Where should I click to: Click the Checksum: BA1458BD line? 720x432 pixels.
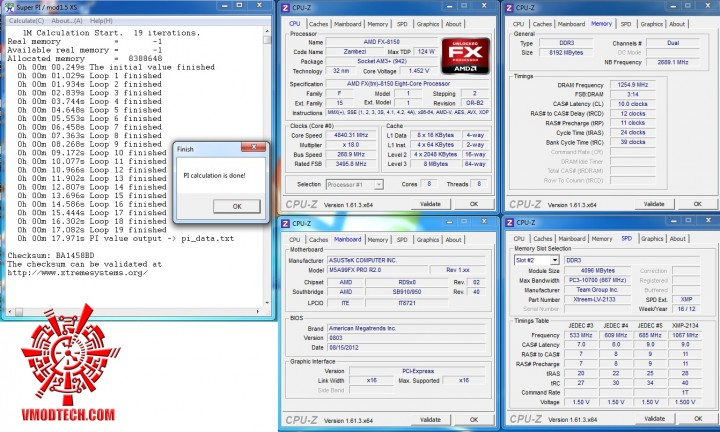[51, 255]
